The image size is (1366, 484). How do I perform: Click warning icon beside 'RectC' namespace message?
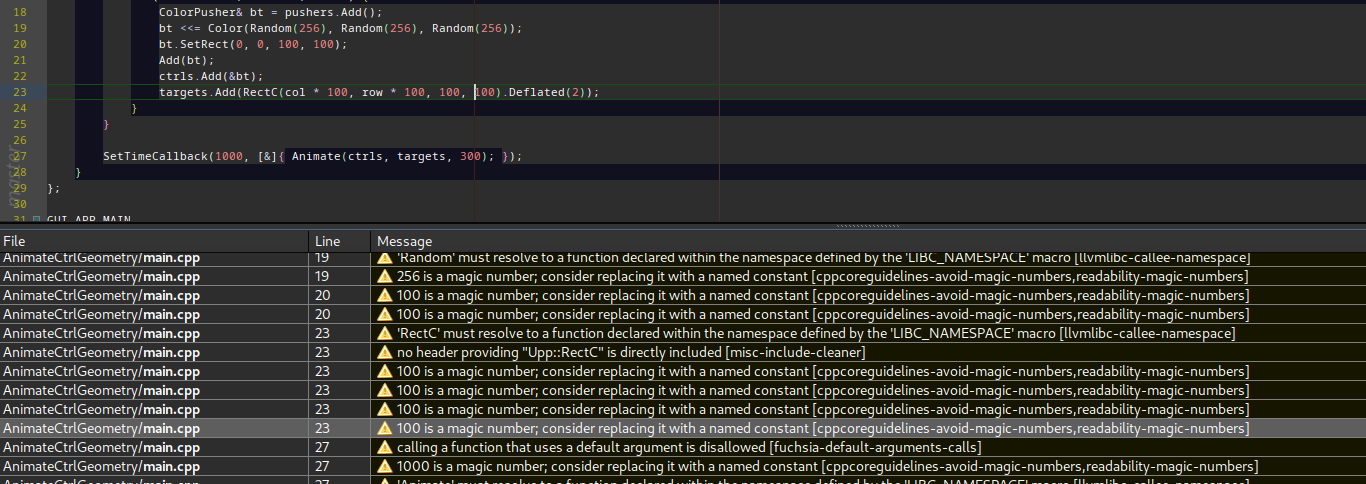pos(384,334)
